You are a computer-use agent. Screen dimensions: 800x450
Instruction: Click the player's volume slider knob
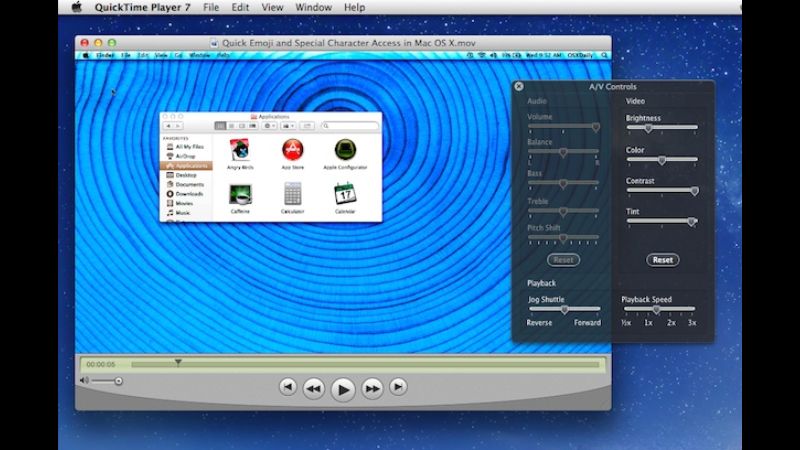119,381
